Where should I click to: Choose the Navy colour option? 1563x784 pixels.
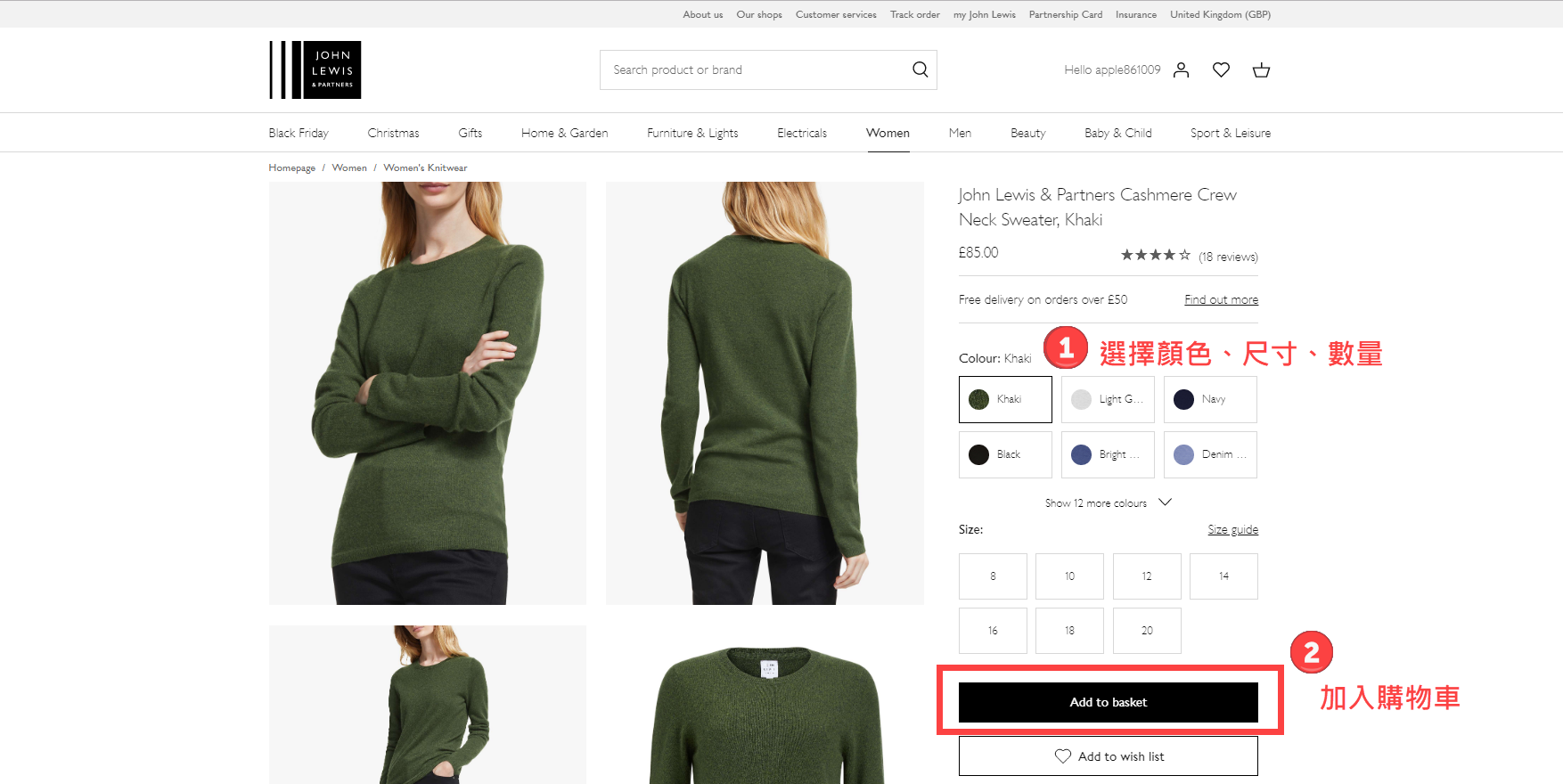tap(1210, 399)
